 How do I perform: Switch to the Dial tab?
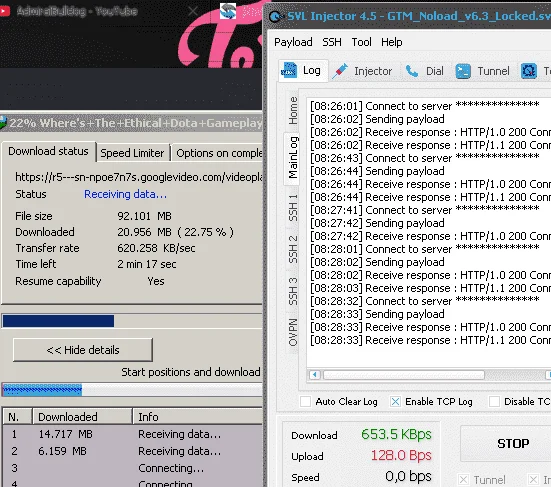pyautogui.click(x=425, y=71)
